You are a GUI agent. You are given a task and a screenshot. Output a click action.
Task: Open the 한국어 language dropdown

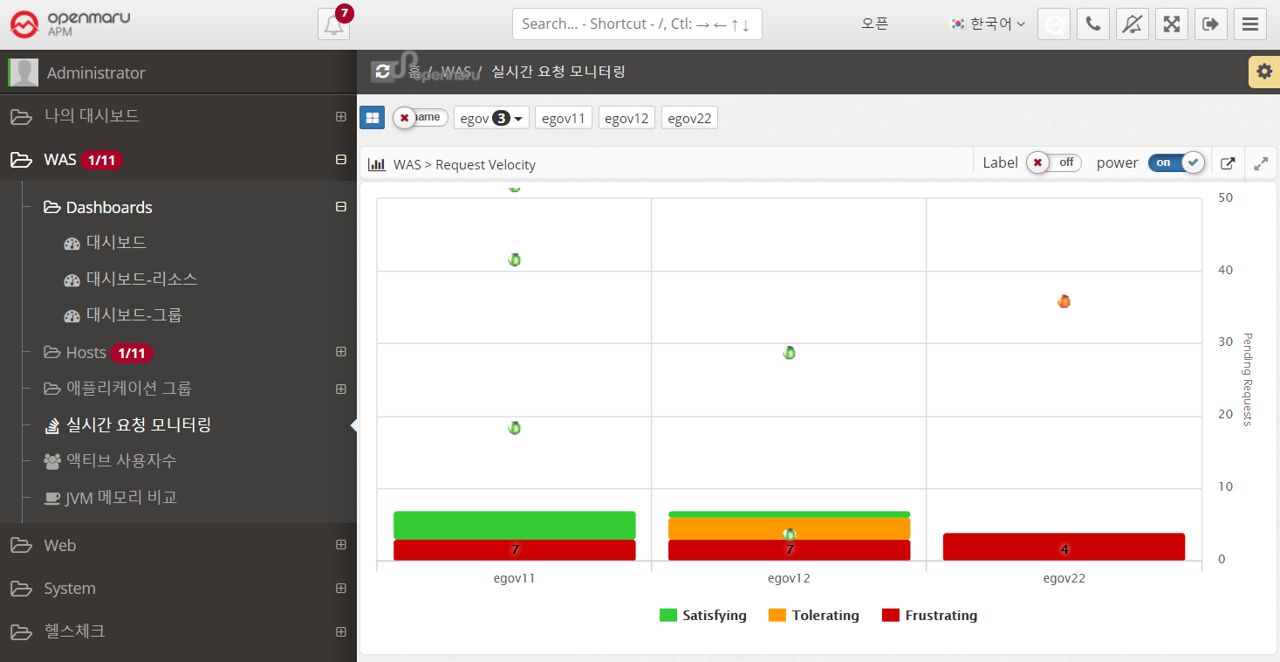[x=988, y=24]
